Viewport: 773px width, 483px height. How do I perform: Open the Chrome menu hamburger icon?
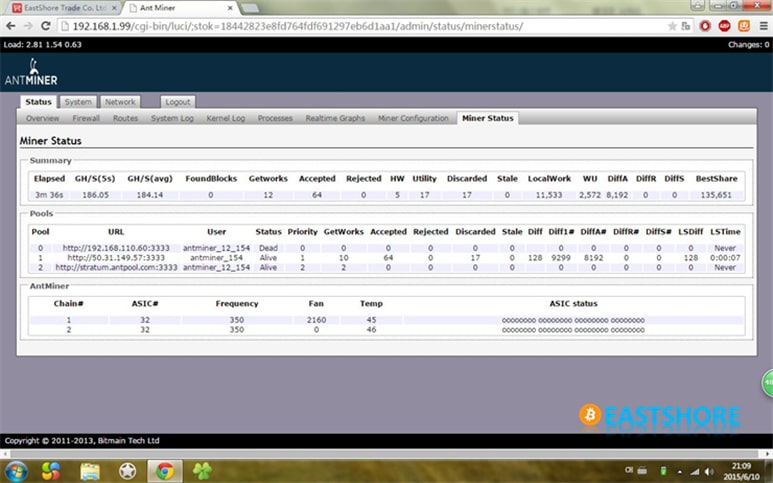(763, 26)
